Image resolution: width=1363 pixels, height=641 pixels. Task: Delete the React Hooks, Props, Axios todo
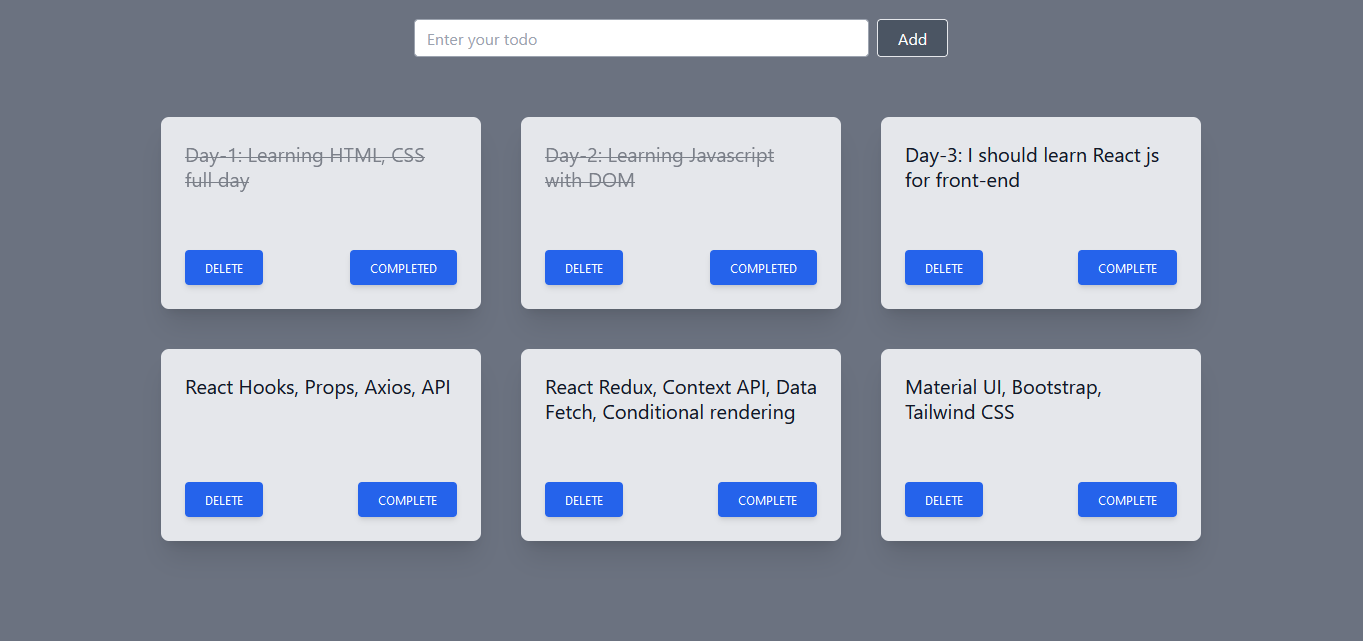pyautogui.click(x=224, y=500)
